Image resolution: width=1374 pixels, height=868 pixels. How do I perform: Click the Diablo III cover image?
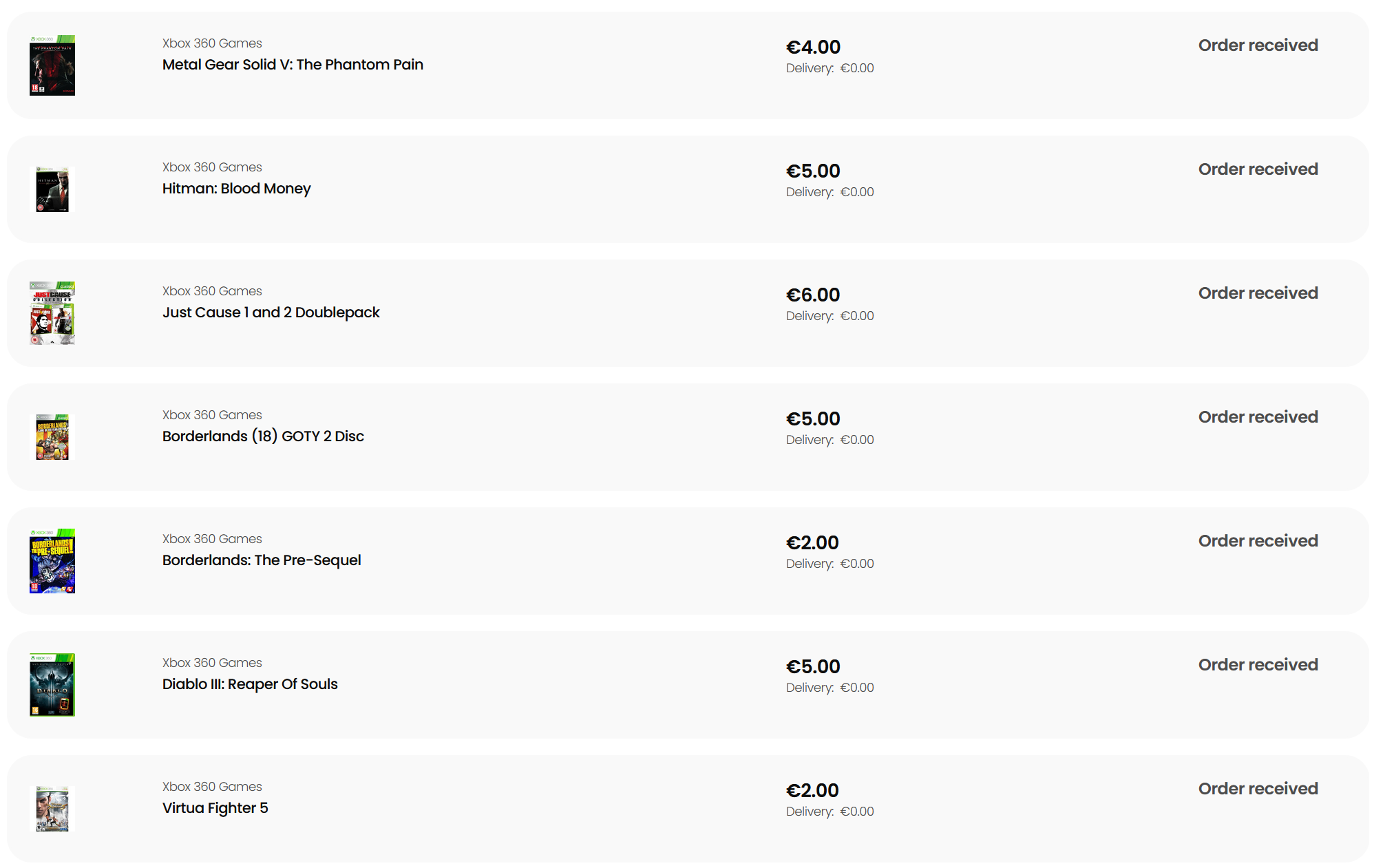click(52, 685)
